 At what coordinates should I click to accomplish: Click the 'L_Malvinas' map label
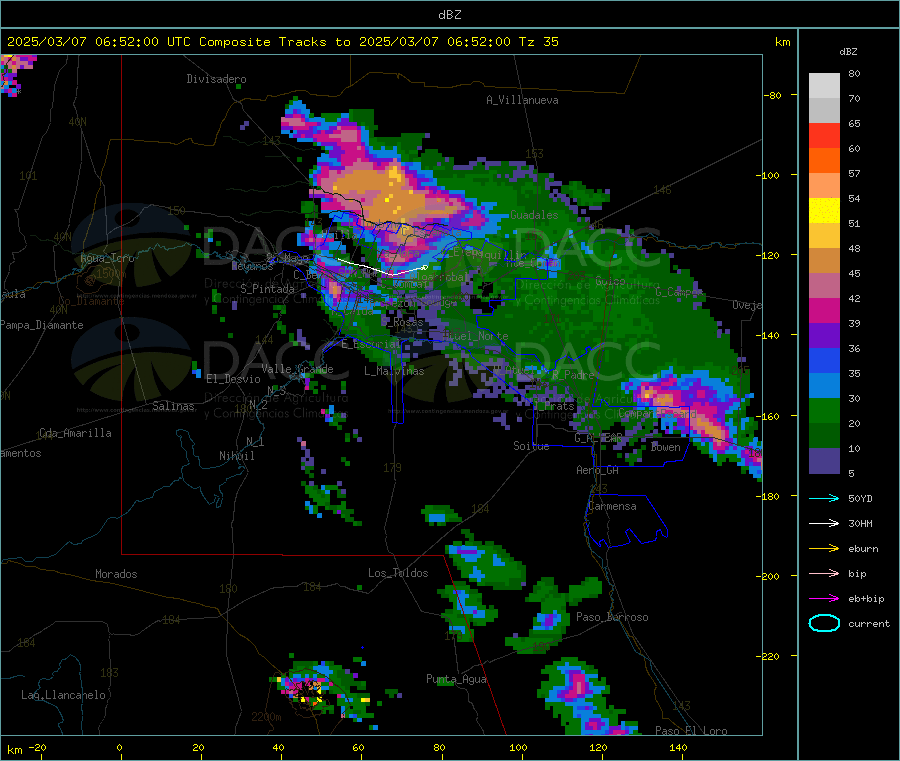(x=394, y=371)
